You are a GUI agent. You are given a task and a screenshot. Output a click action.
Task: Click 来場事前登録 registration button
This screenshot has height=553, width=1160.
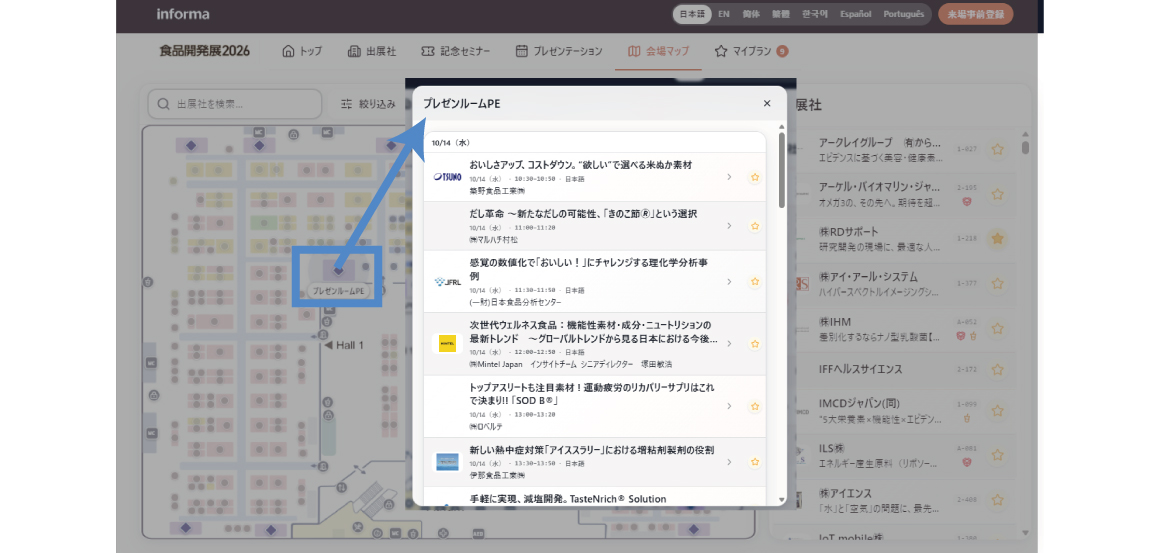click(975, 14)
